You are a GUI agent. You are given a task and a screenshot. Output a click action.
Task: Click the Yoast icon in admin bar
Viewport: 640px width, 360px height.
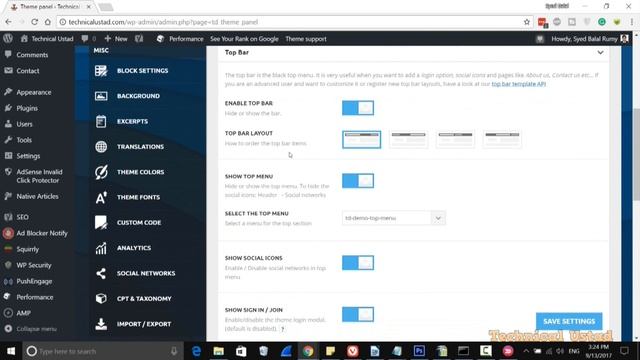[139, 38]
